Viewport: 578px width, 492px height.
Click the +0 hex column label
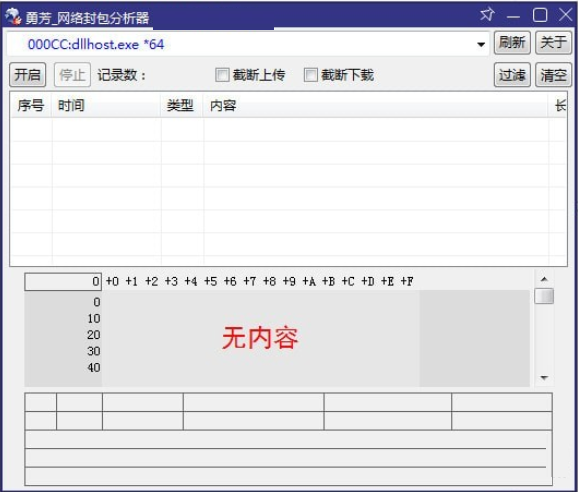click(112, 282)
